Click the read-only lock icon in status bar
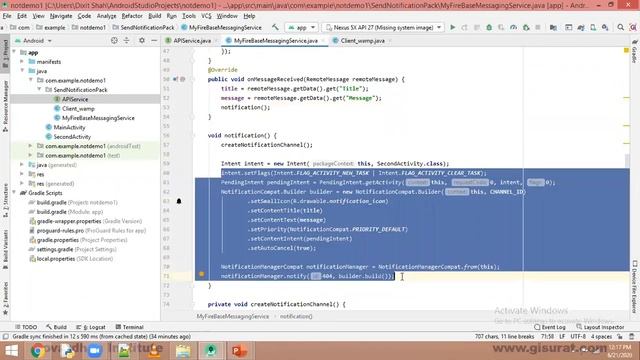The width and height of the screenshot is (640, 360). pyautogui.click(x=620, y=337)
